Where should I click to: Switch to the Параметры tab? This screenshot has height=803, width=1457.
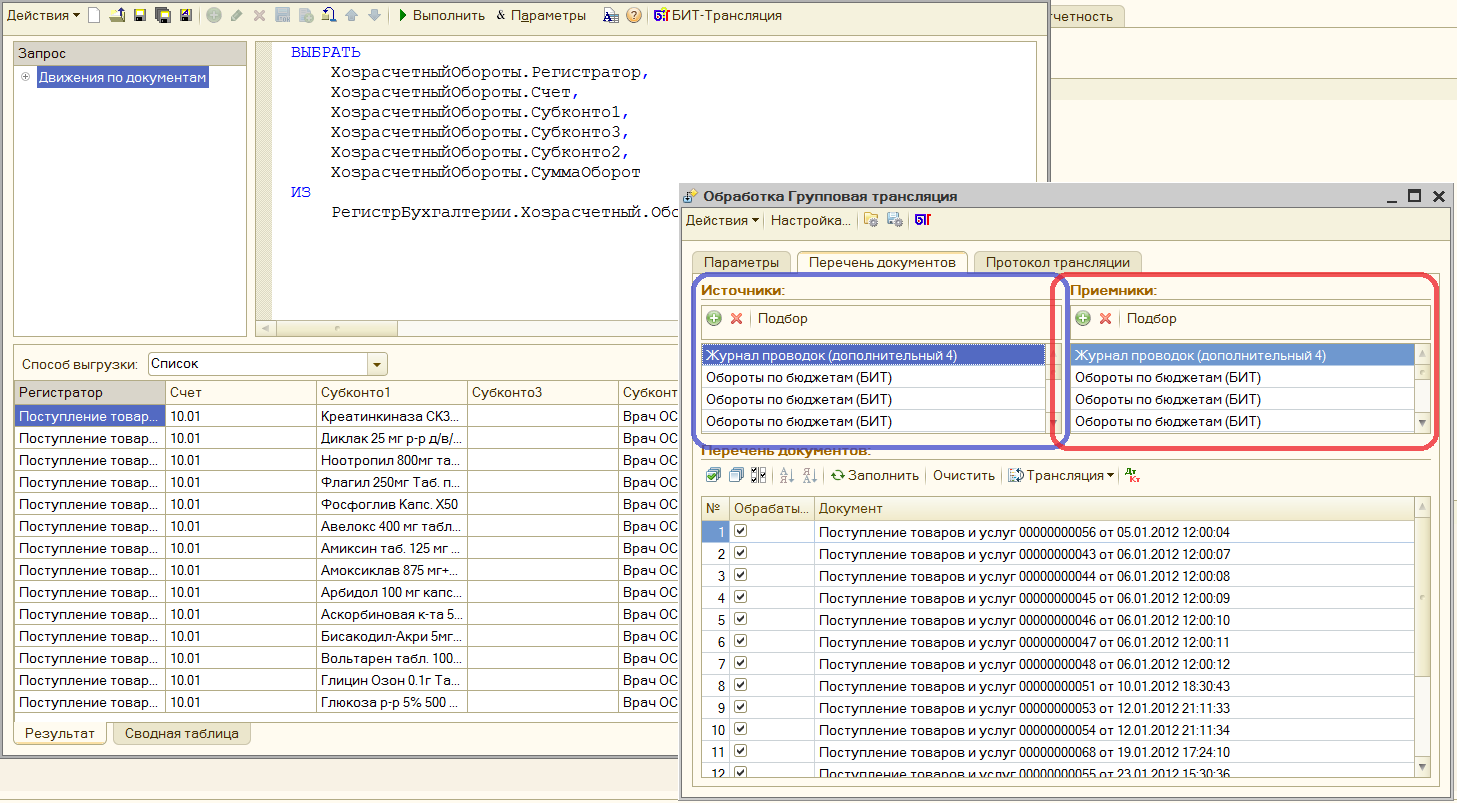point(741,262)
